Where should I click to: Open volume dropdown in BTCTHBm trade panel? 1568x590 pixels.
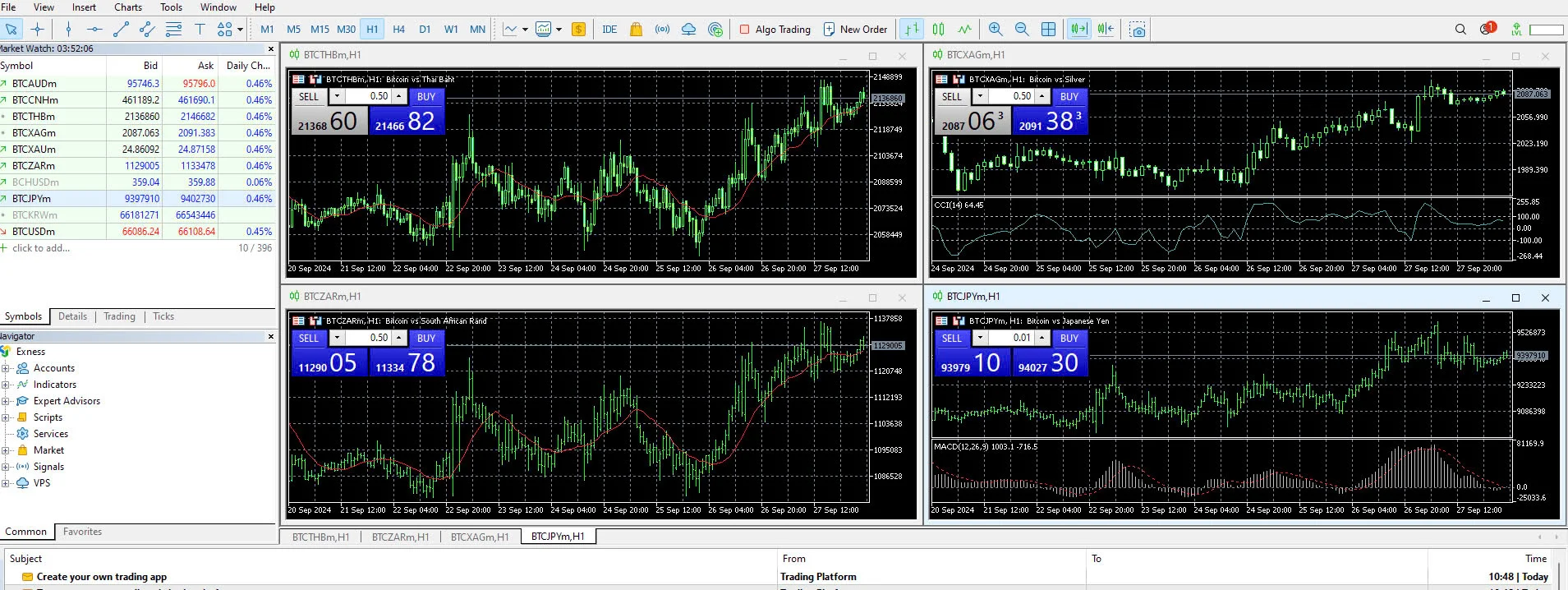pos(337,96)
